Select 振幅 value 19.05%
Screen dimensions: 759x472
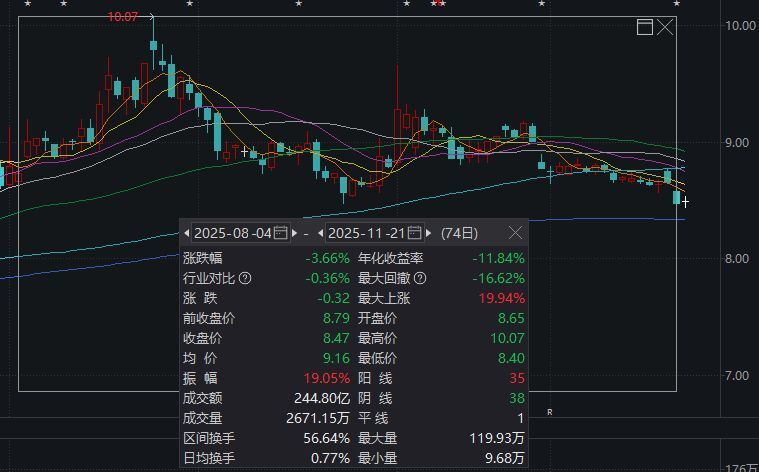tap(327, 378)
